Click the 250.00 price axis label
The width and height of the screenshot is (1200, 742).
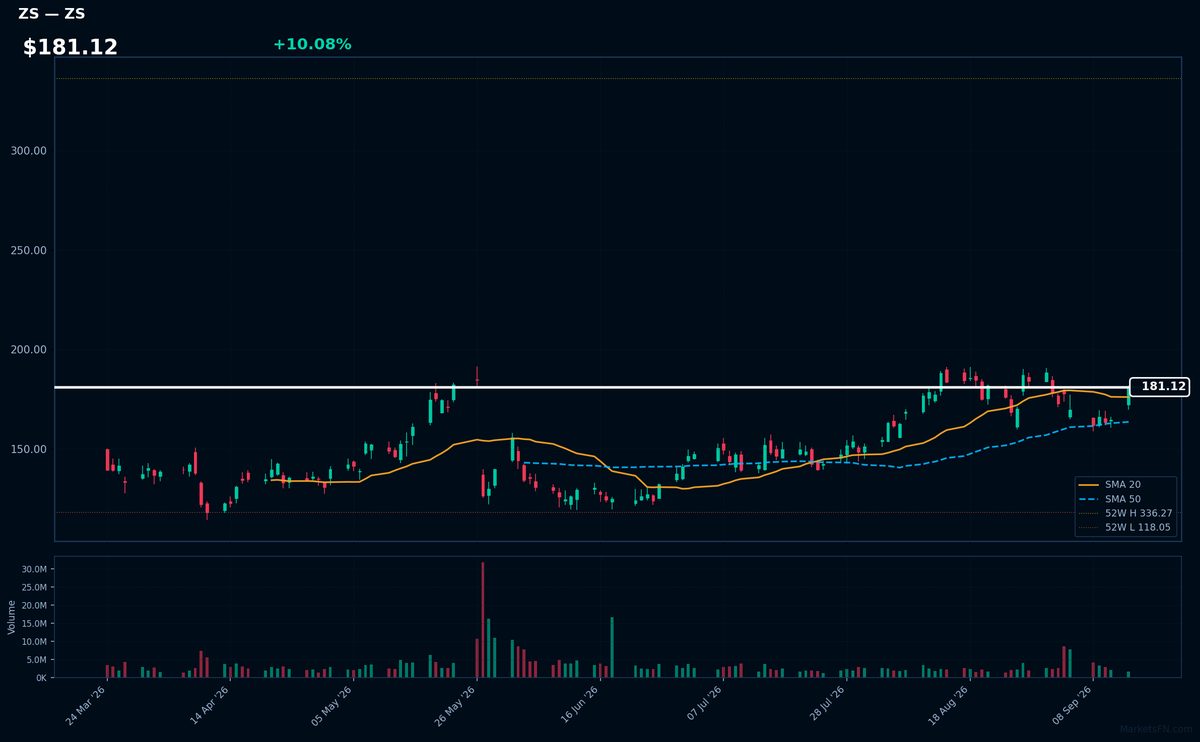pyautogui.click(x=28, y=250)
